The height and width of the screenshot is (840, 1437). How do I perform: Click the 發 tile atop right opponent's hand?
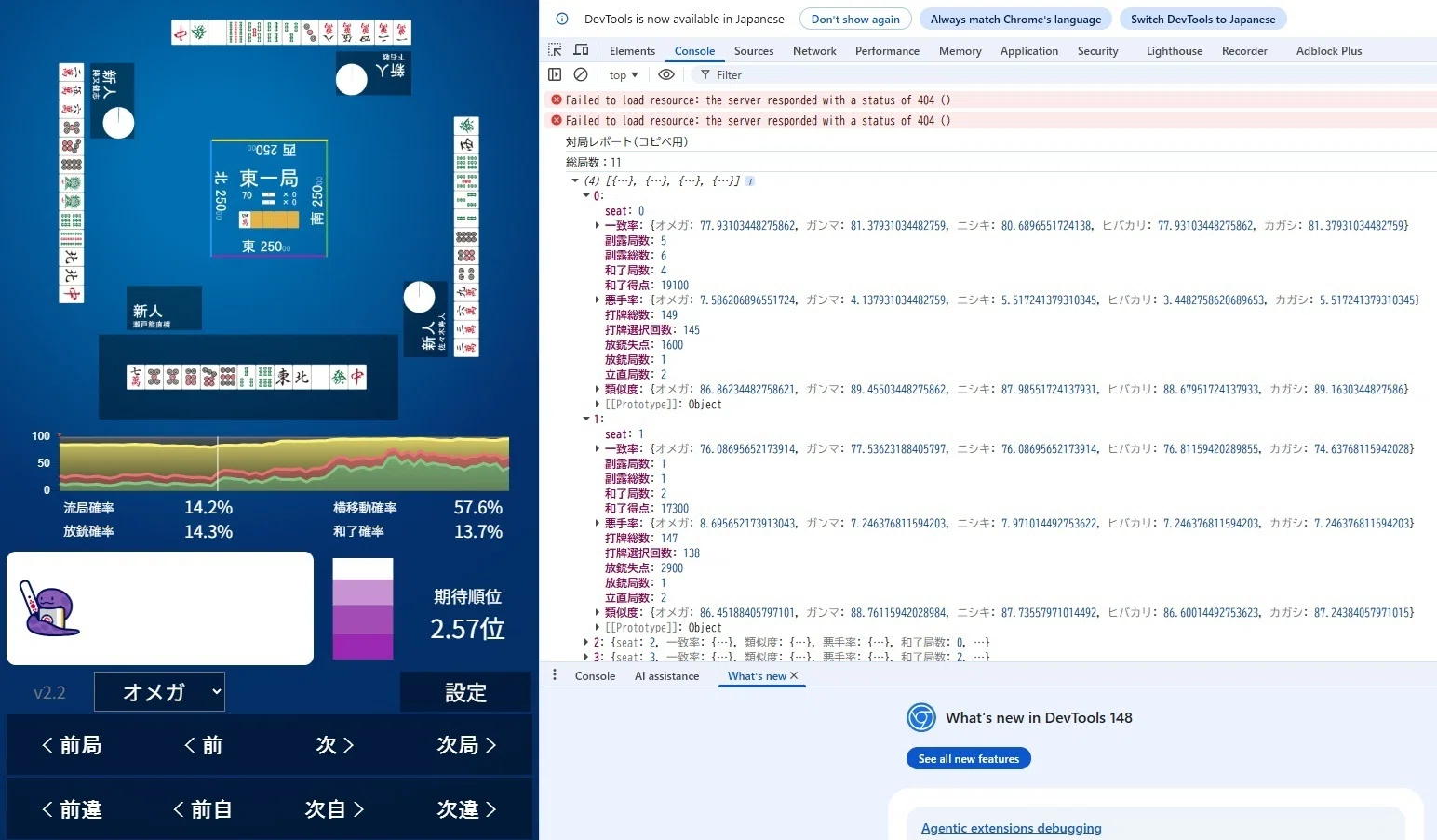466,126
